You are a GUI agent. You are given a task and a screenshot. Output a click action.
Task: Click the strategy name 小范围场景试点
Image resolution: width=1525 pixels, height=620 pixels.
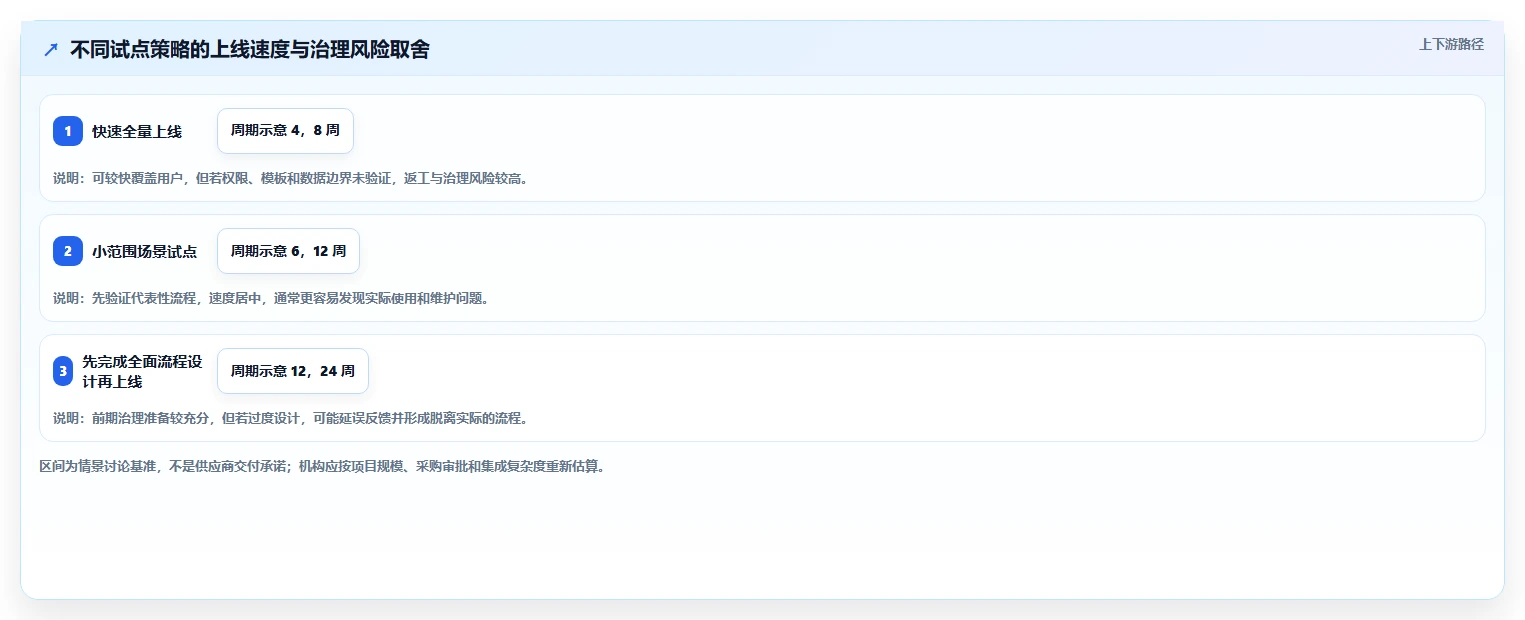click(x=145, y=251)
